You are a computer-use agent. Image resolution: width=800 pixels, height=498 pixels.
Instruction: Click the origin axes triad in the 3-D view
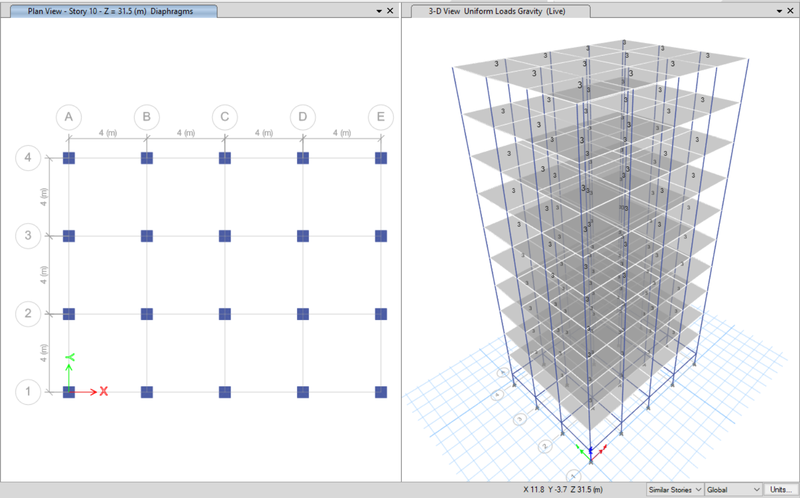(591, 452)
